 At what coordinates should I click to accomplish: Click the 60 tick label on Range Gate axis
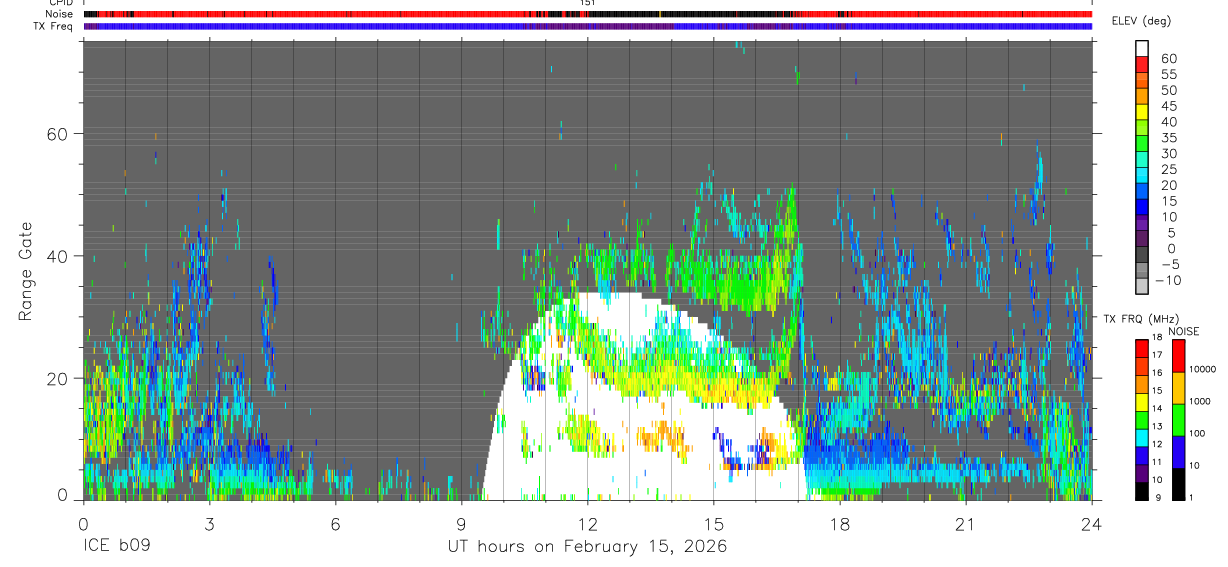pyautogui.click(x=56, y=134)
